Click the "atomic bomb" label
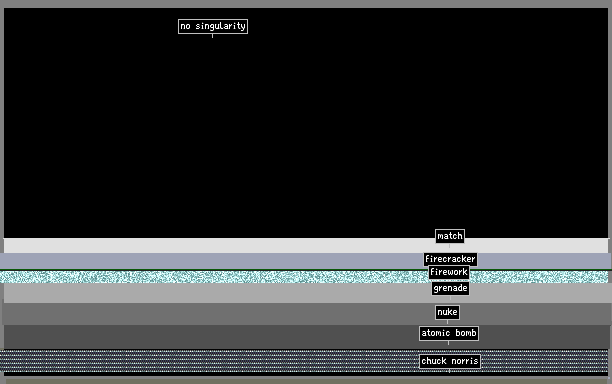 (449, 333)
